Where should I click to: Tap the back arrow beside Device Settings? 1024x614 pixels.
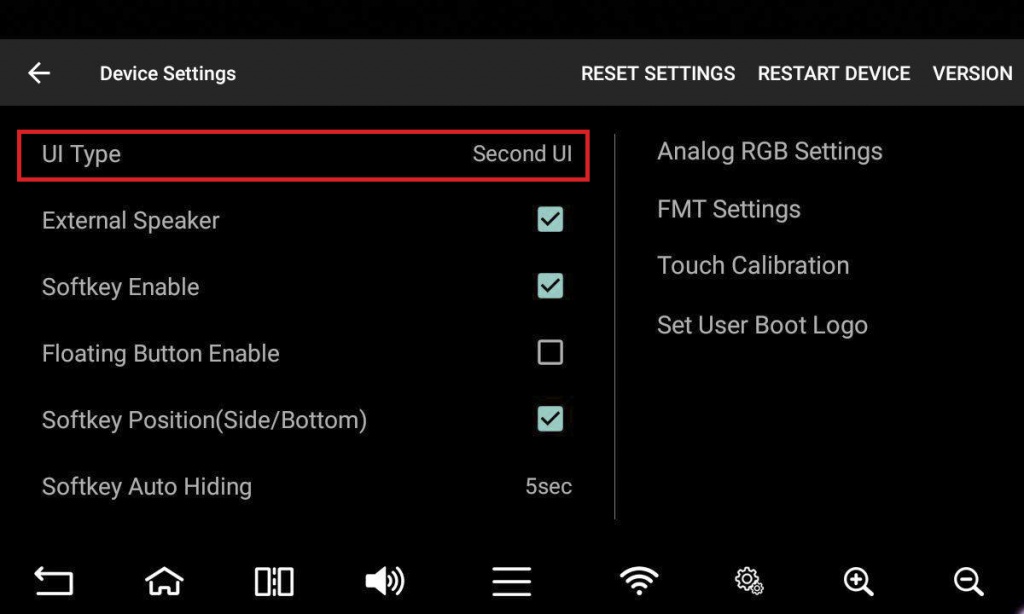pyautogui.click(x=39, y=73)
